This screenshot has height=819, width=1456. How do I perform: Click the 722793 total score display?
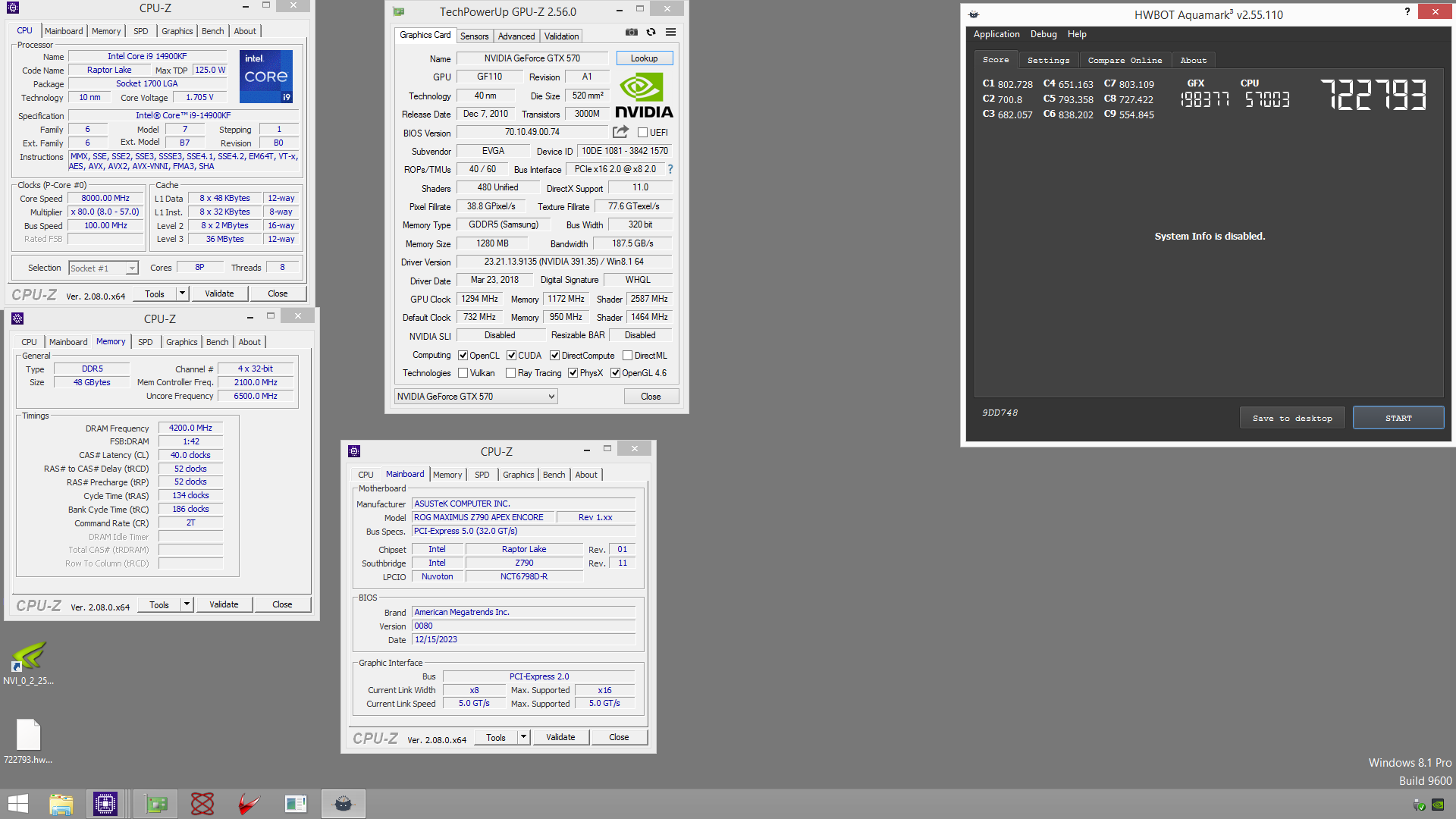pyautogui.click(x=1373, y=96)
